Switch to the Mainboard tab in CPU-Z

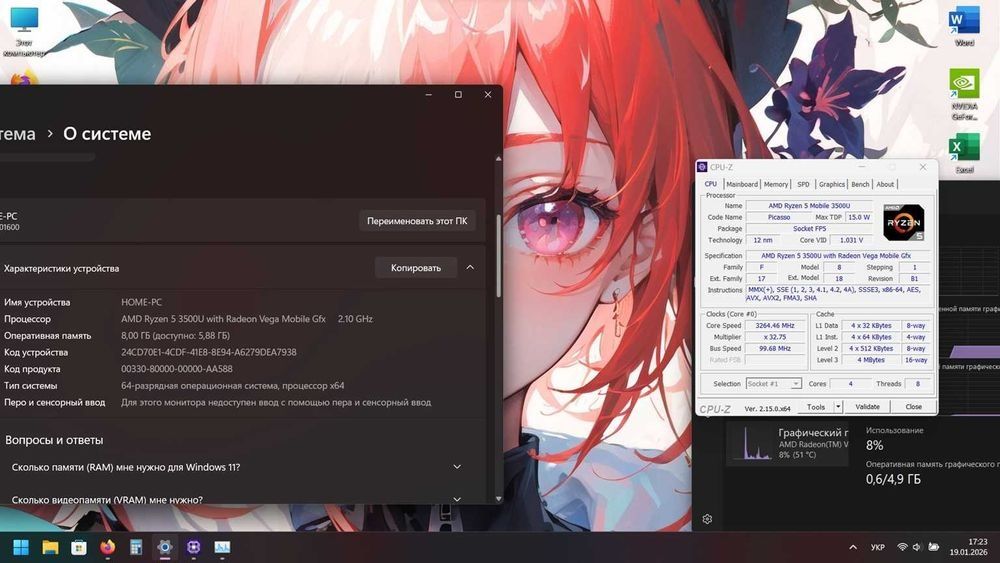click(742, 184)
